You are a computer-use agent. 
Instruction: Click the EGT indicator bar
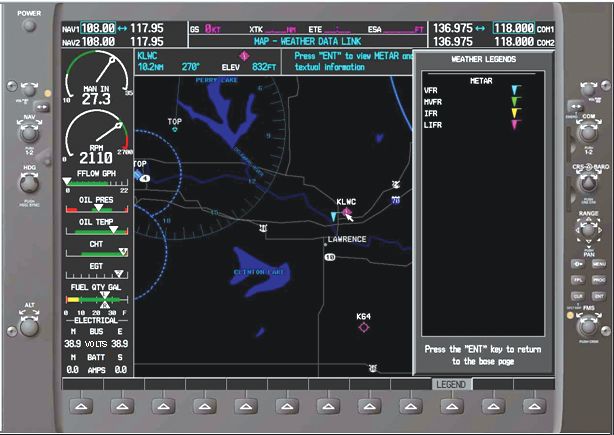point(97,275)
